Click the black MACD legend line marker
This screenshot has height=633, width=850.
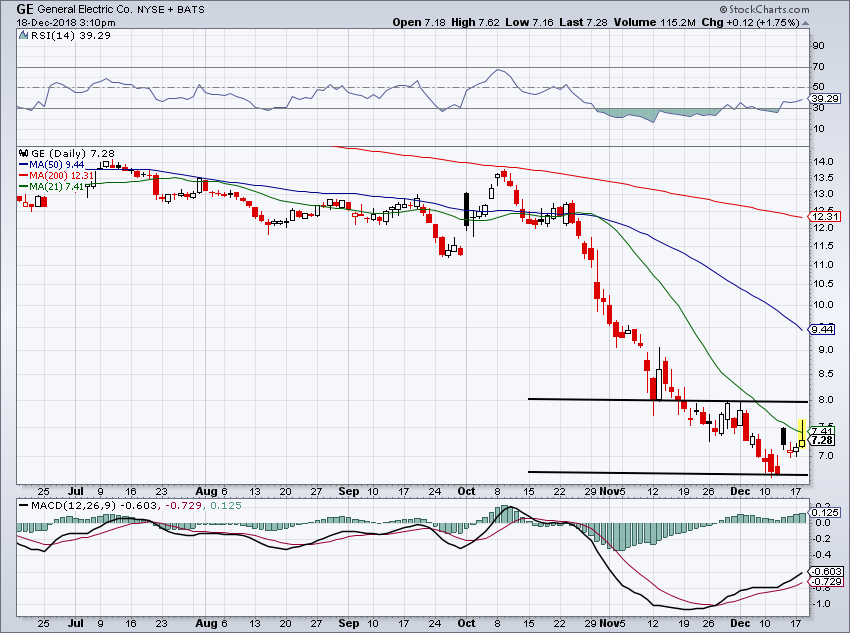[x=23, y=506]
